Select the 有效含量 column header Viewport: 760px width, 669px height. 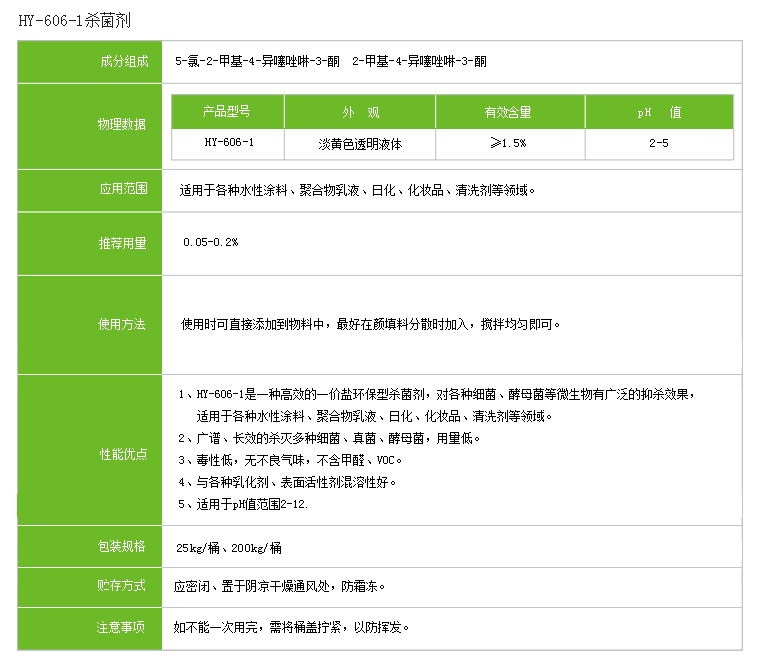tap(509, 112)
